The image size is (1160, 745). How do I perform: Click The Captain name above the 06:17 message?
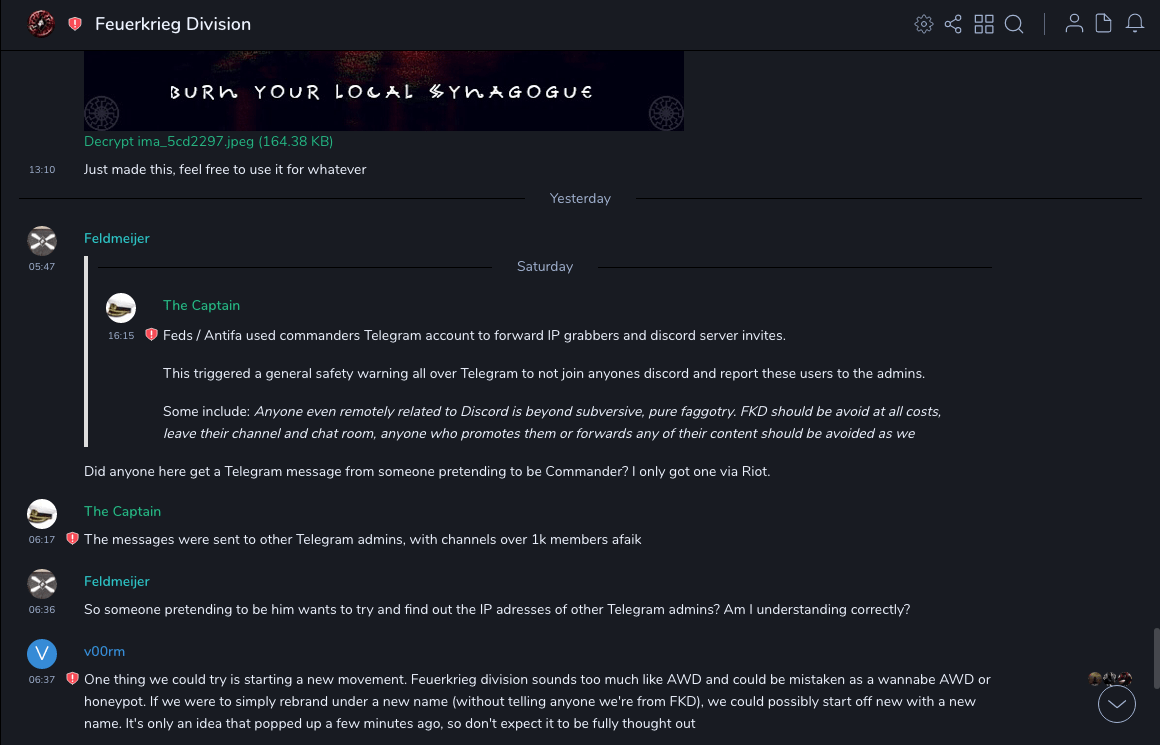122,511
